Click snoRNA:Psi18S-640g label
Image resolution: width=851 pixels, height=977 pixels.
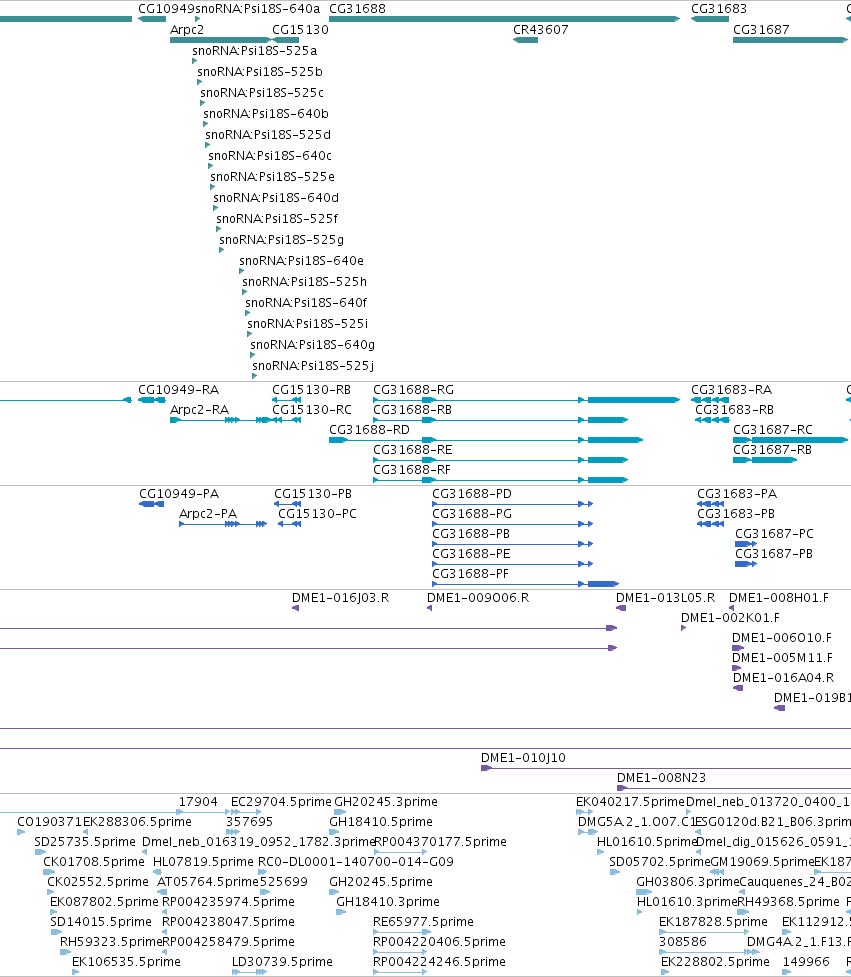tap(313, 345)
